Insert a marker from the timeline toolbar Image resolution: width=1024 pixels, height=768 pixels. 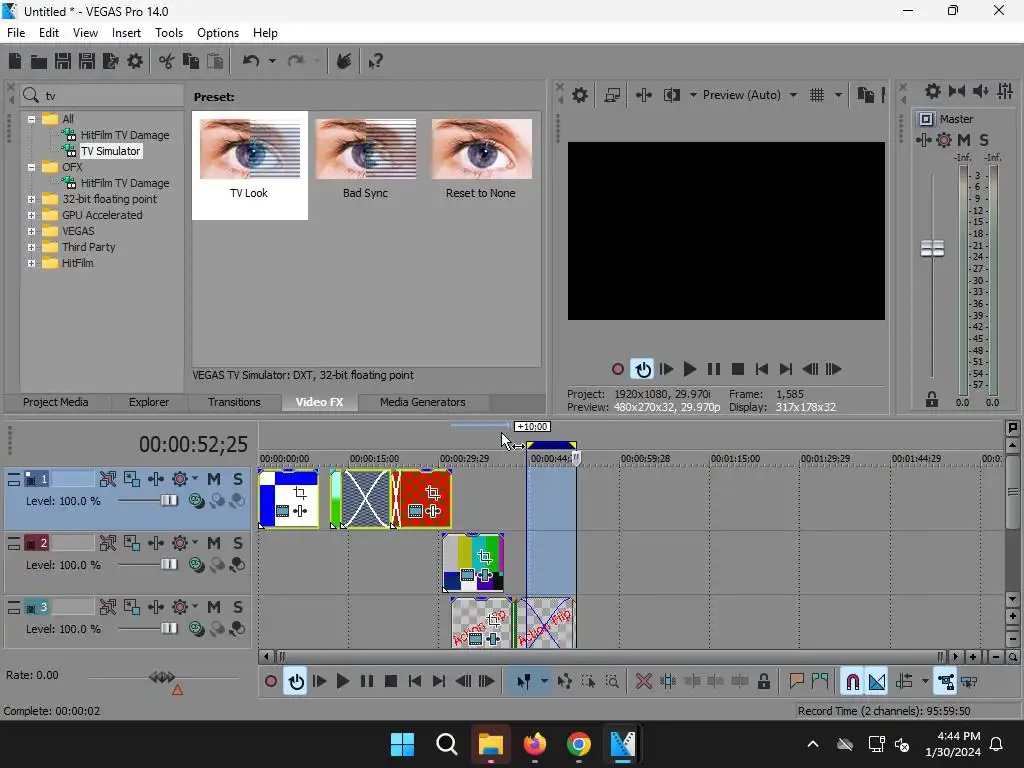pyautogui.click(x=796, y=681)
